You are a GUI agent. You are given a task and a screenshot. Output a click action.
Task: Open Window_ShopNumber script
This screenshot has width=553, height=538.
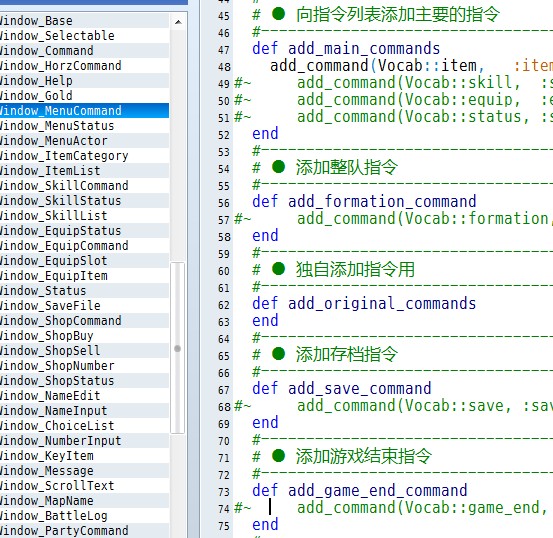click(84, 365)
